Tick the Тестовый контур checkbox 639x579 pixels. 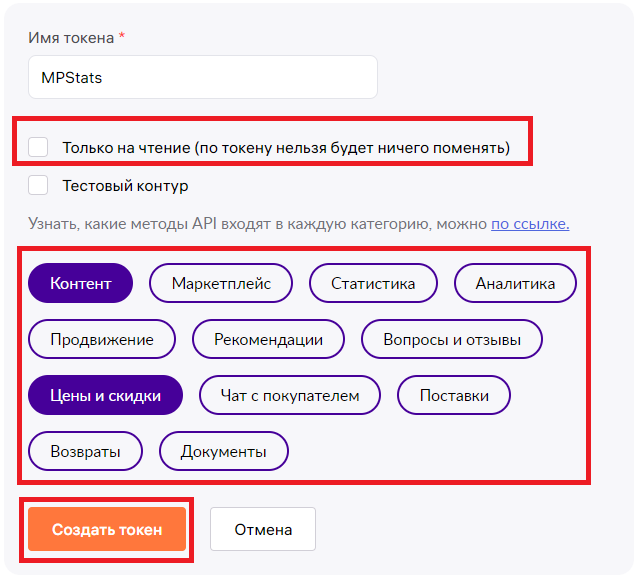(38, 185)
